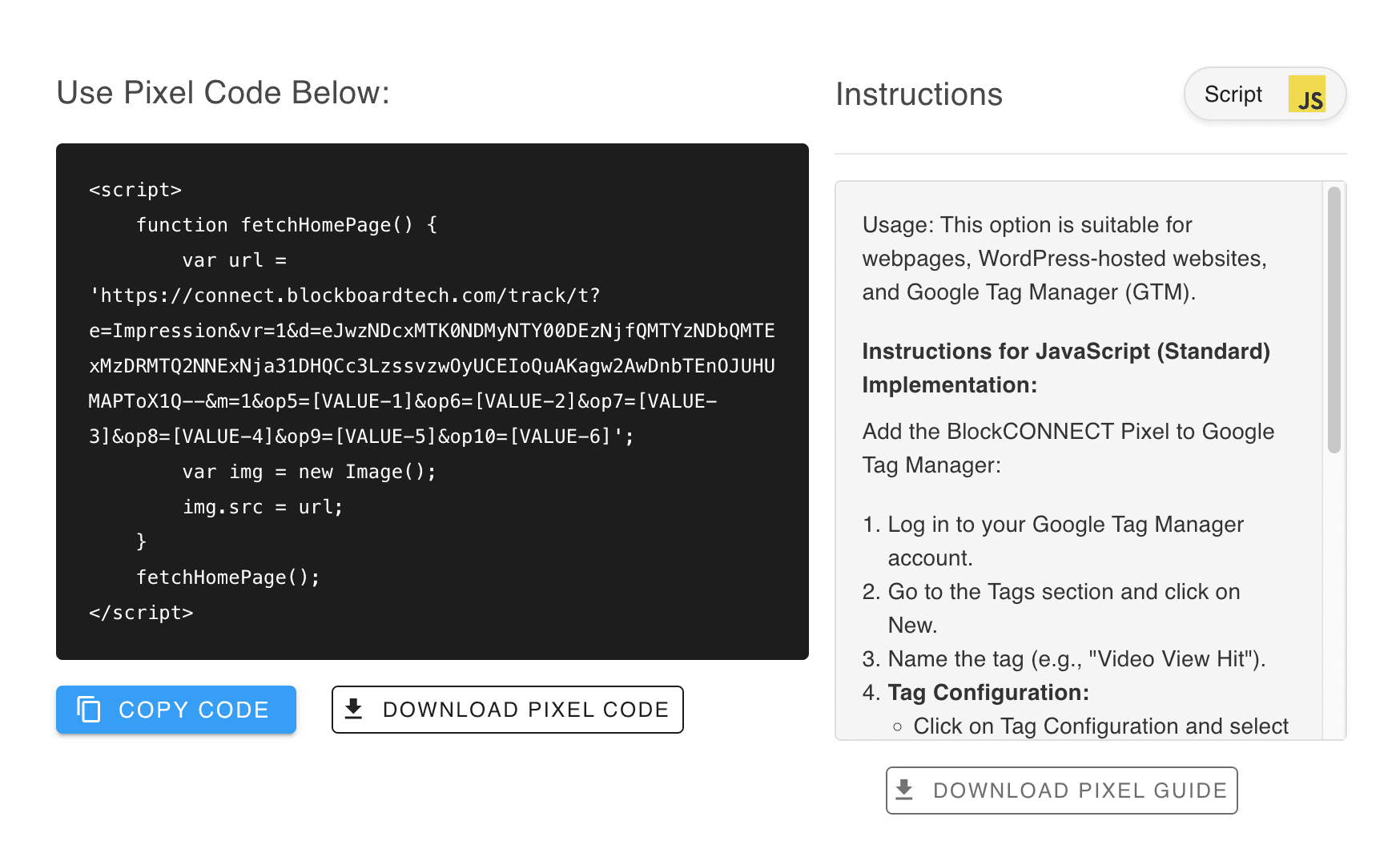Click the opening <script> tag line
The width and height of the screenshot is (1400, 865).
(x=135, y=190)
